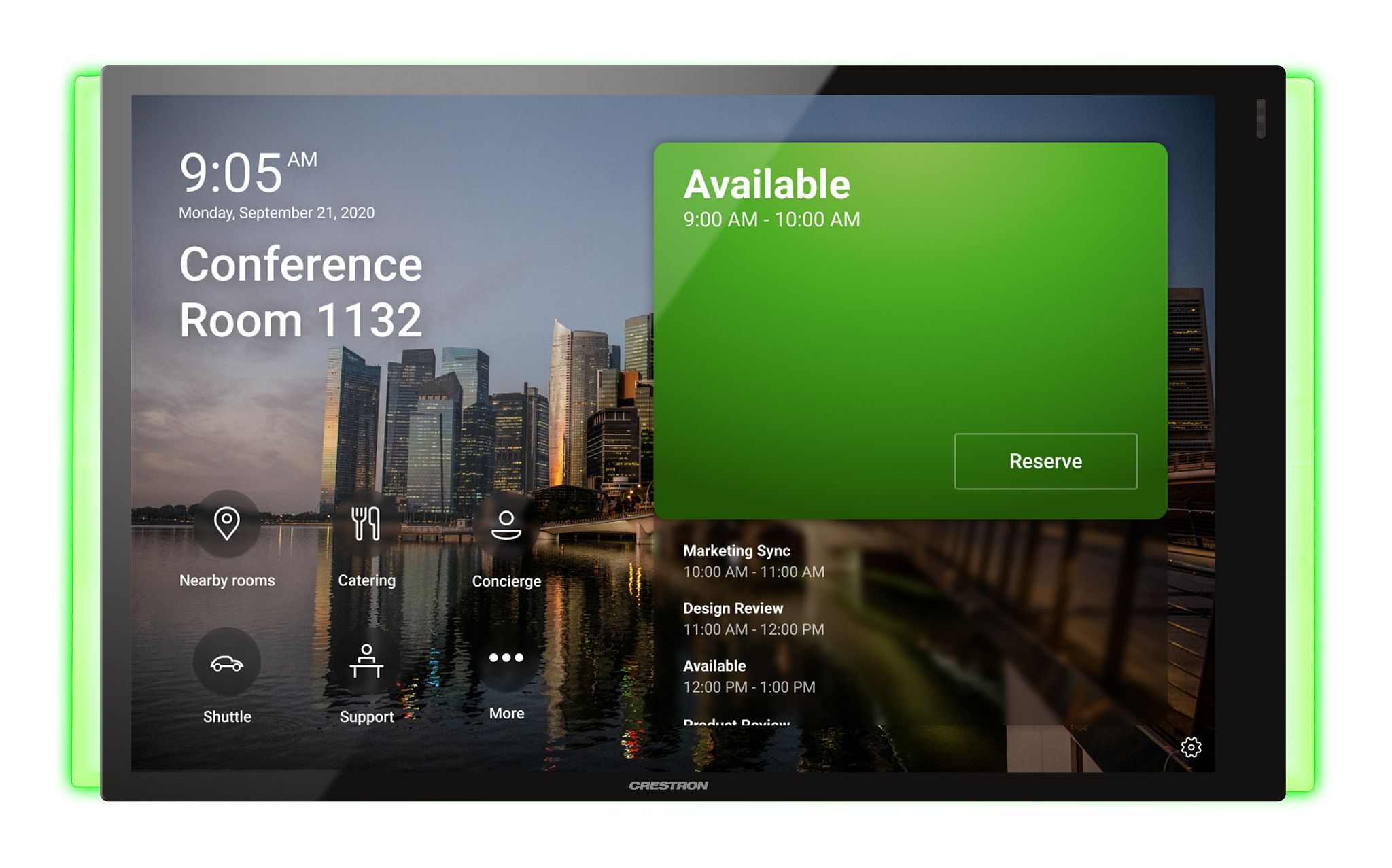Tap the Conference Room 1132 title
This screenshot has width=1392, height=868.
pyautogui.click(x=300, y=292)
